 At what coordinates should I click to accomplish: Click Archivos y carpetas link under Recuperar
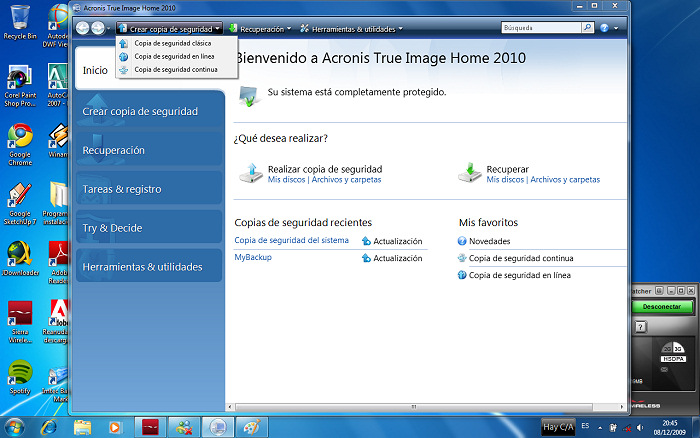point(565,180)
